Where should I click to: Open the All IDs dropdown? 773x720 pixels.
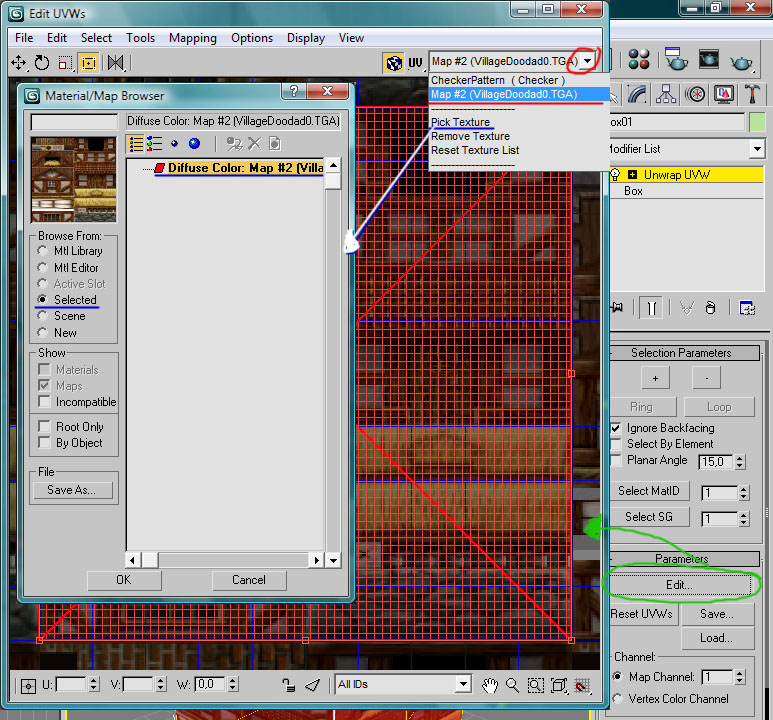(463, 684)
